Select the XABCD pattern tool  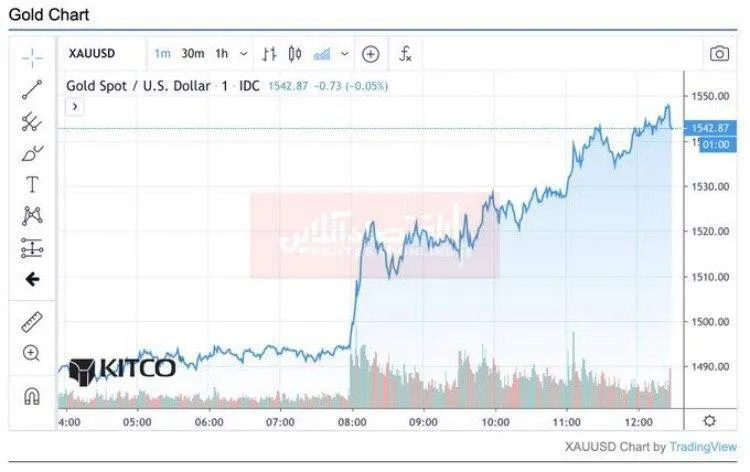(x=32, y=216)
